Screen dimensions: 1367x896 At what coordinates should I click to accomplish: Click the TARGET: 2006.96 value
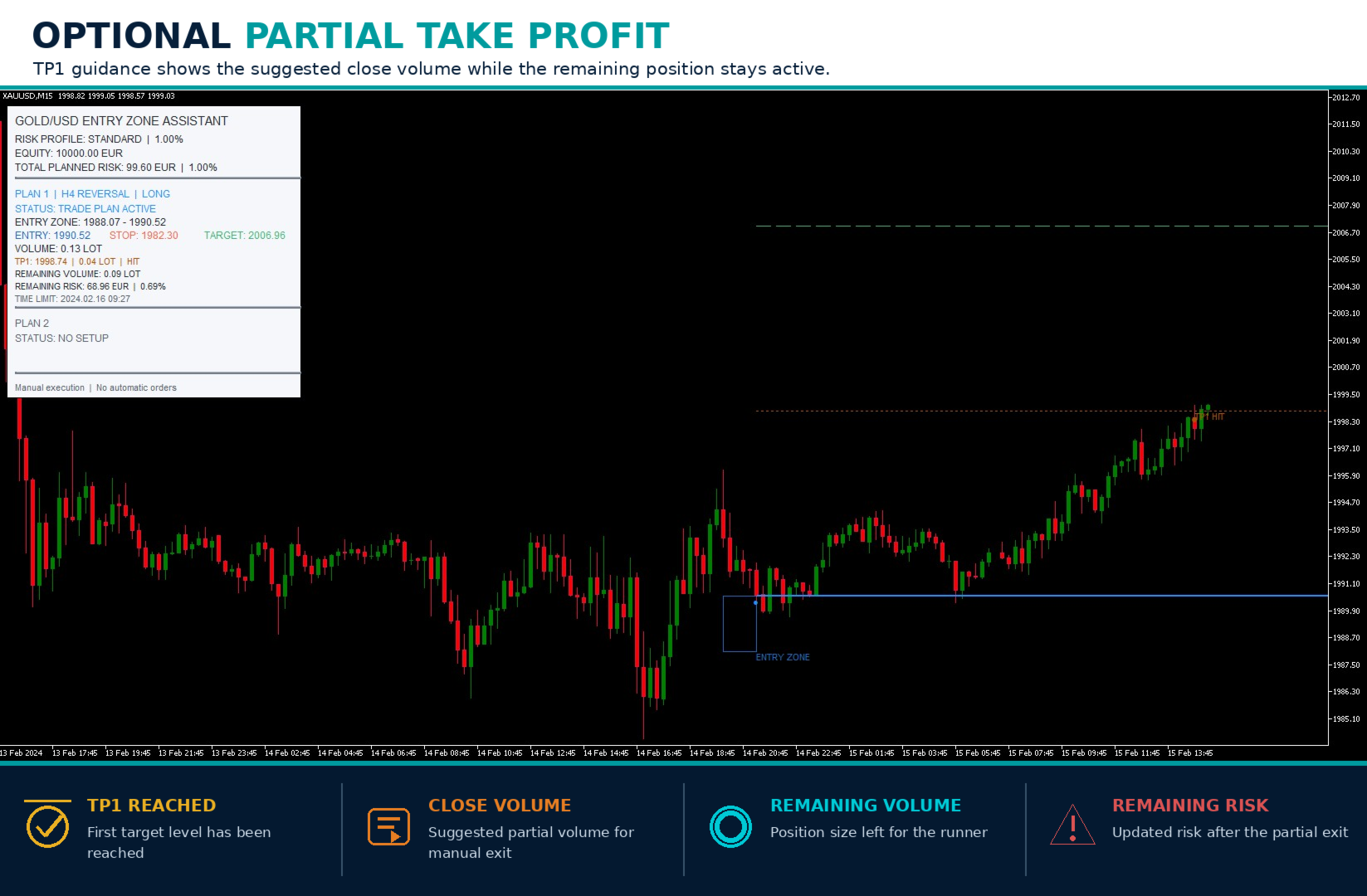pyautogui.click(x=245, y=236)
